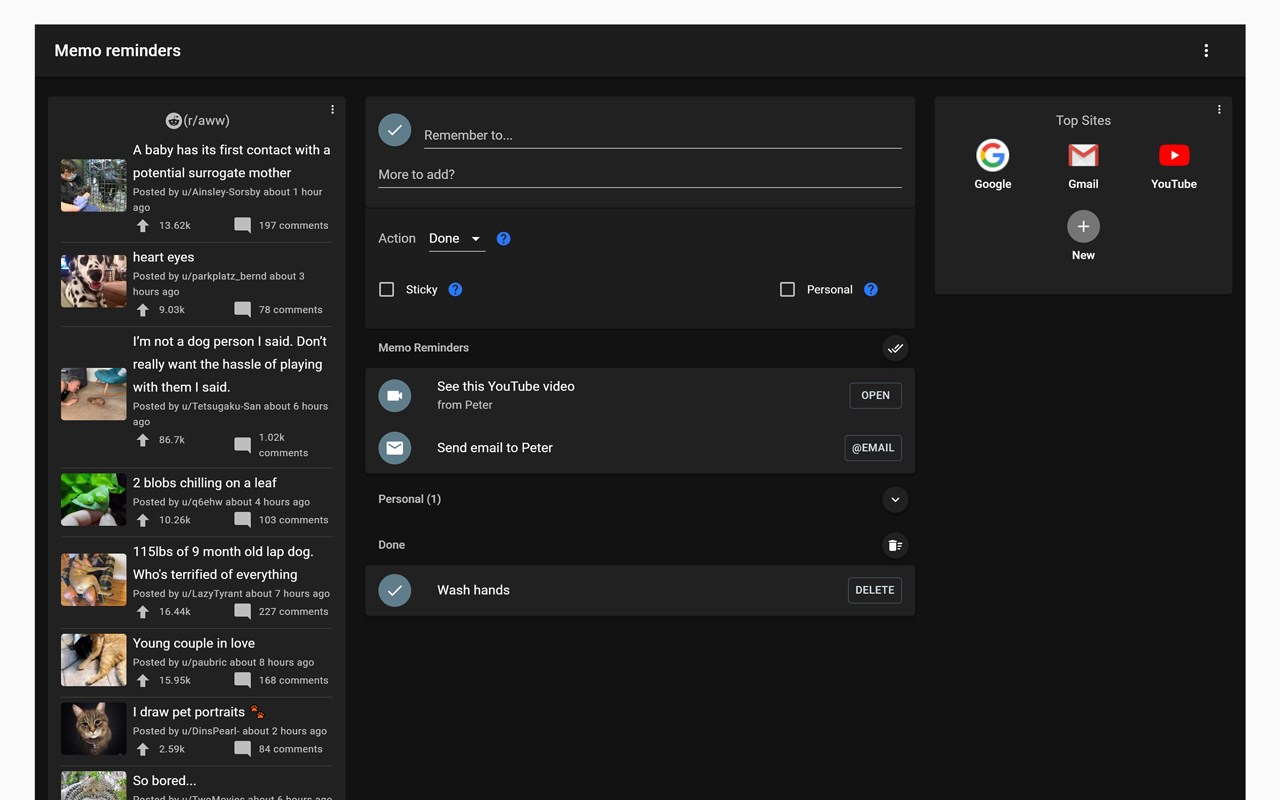Open the r/aww panel options menu
Image resolution: width=1280 pixels, height=800 pixels.
333,110
